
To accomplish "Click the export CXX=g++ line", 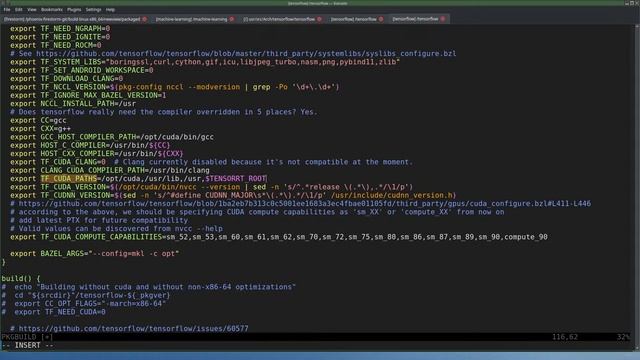I will (x=40, y=129).
